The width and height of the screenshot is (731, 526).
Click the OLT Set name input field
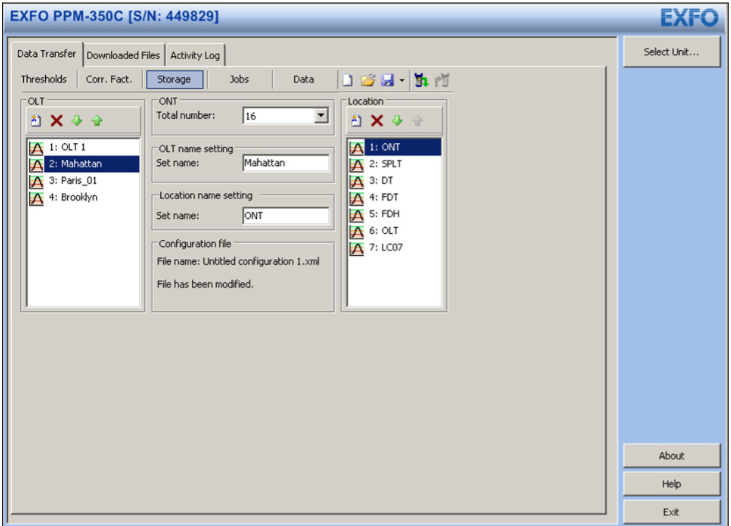[x=285, y=163]
